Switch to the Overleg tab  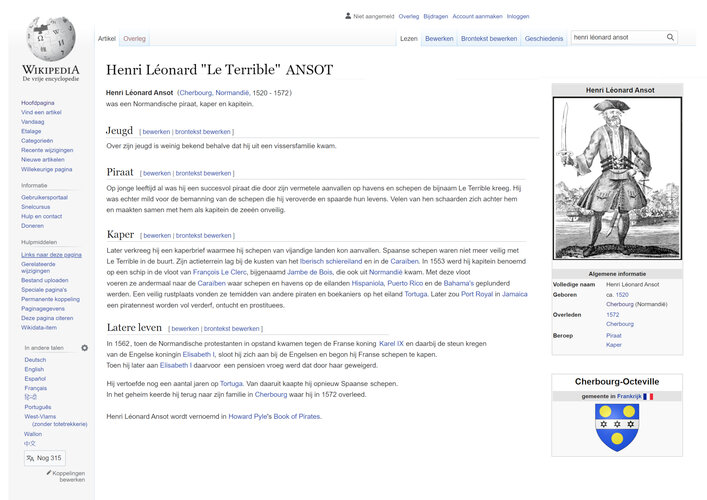coord(134,39)
